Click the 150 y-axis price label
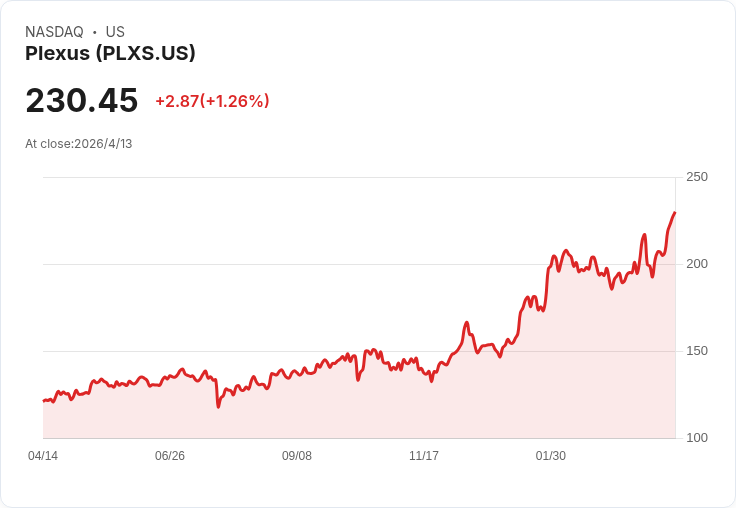Image resolution: width=736 pixels, height=508 pixels. click(697, 351)
